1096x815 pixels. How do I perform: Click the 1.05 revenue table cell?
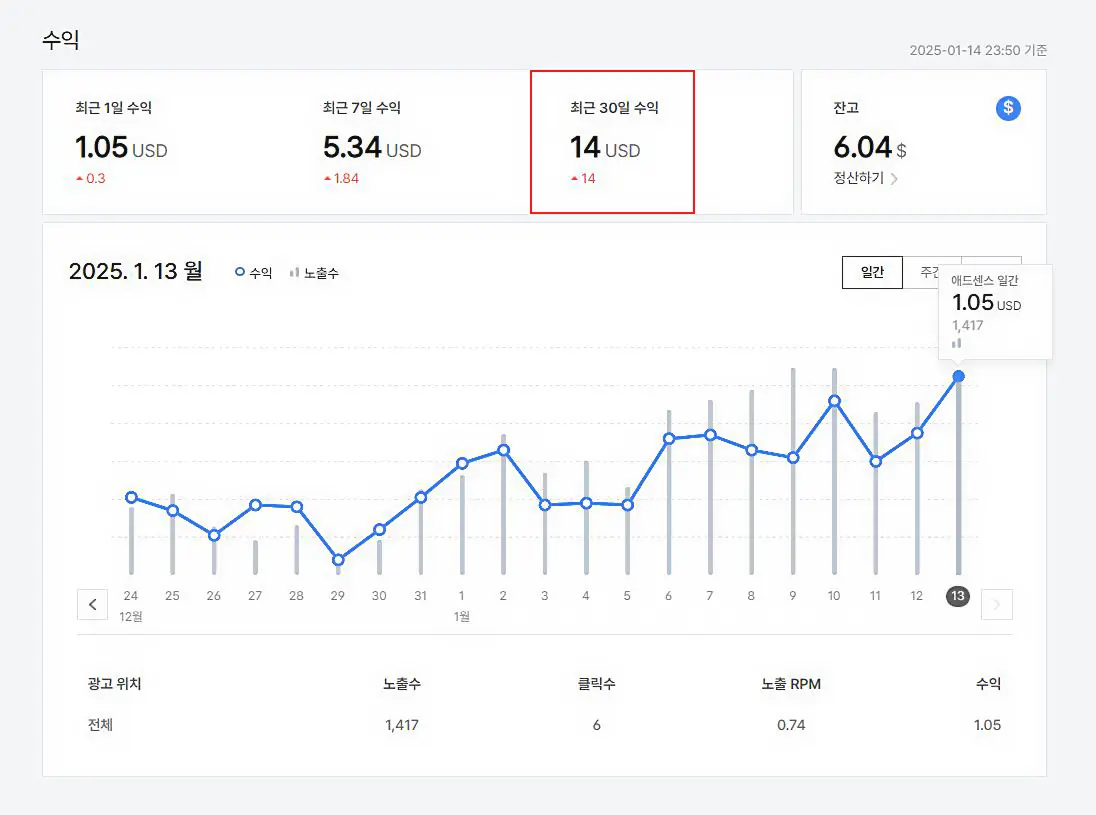987,726
